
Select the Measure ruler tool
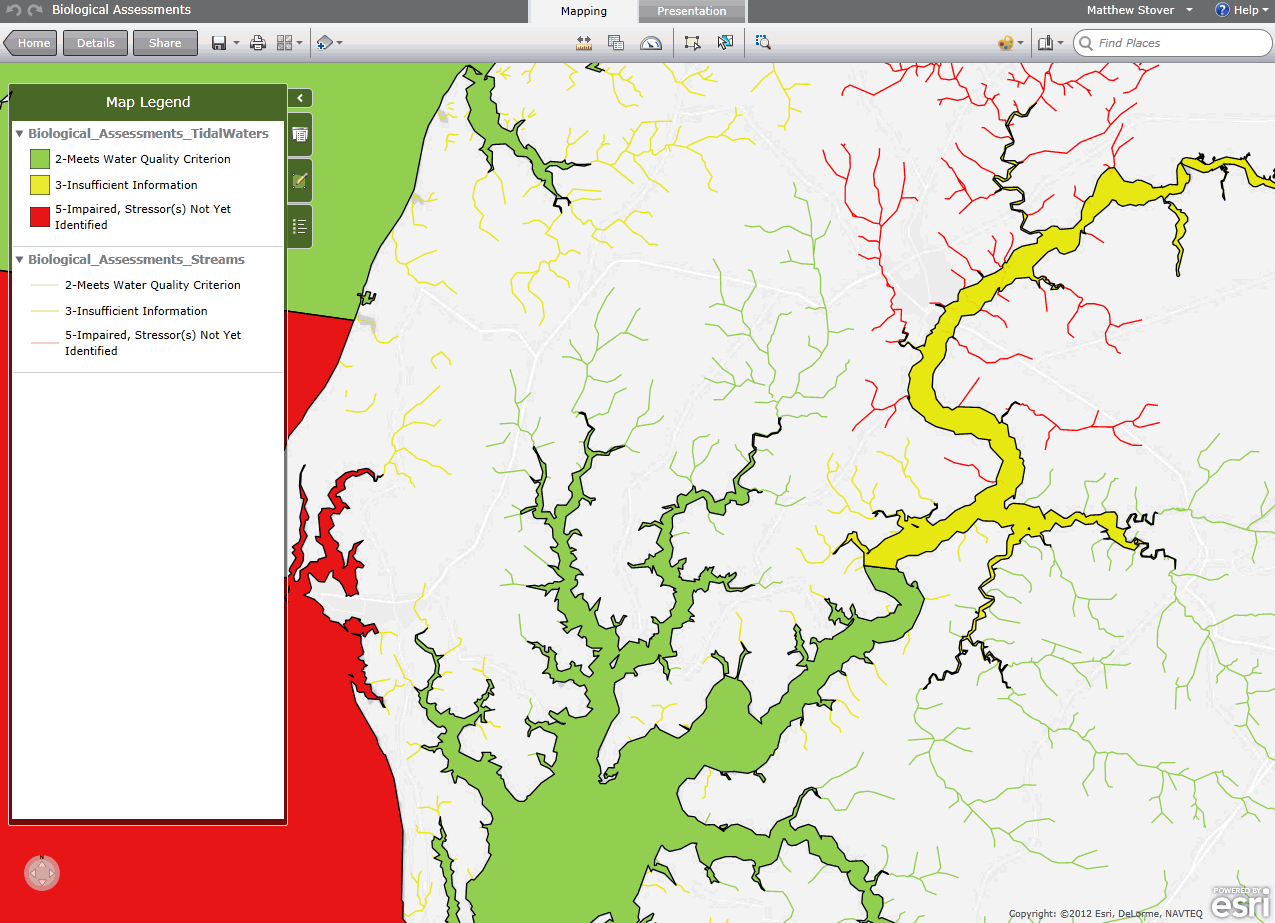point(585,43)
